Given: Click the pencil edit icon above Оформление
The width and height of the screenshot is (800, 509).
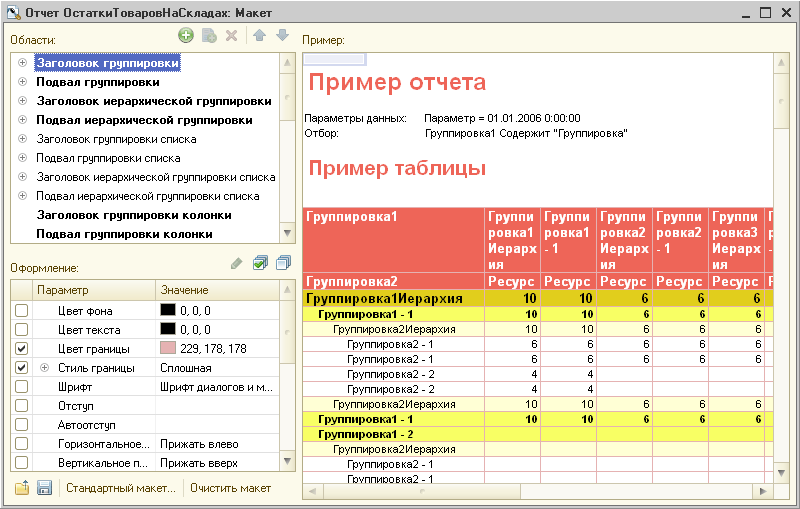Looking at the screenshot, I should [237, 263].
